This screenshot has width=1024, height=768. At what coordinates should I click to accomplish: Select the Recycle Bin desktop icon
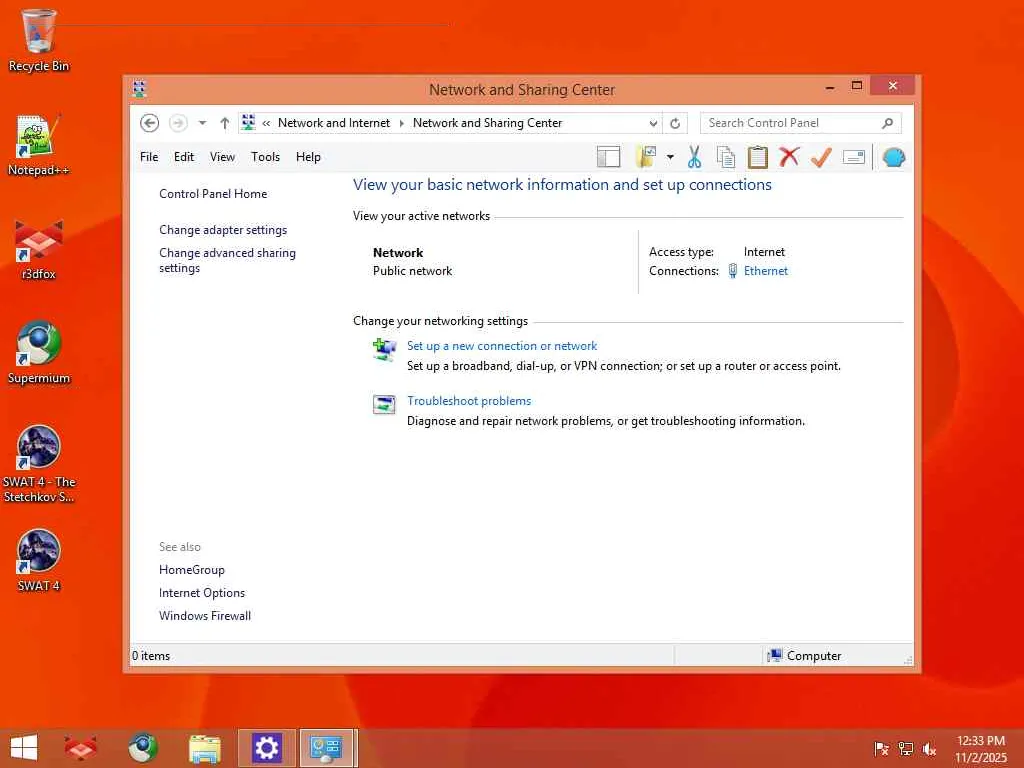[x=39, y=40]
